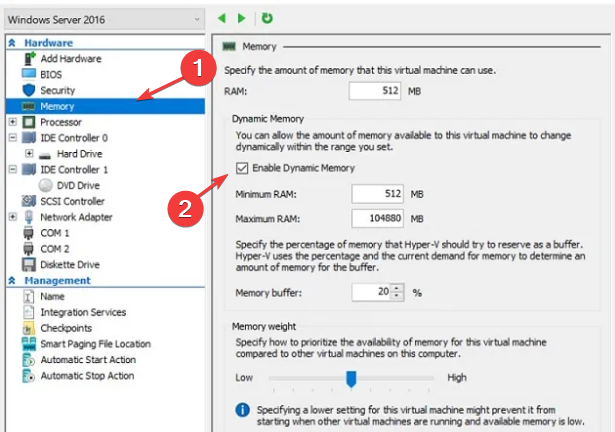Click the blue information icon about memory weight
615x432 pixels.
pos(242,410)
